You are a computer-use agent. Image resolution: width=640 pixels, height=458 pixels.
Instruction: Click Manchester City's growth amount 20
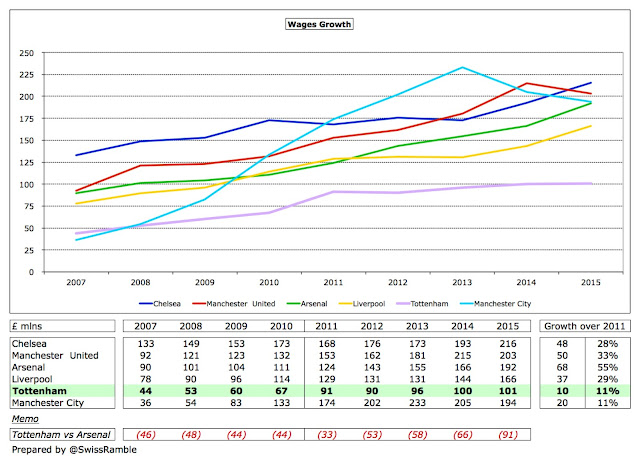pyautogui.click(x=562, y=403)
